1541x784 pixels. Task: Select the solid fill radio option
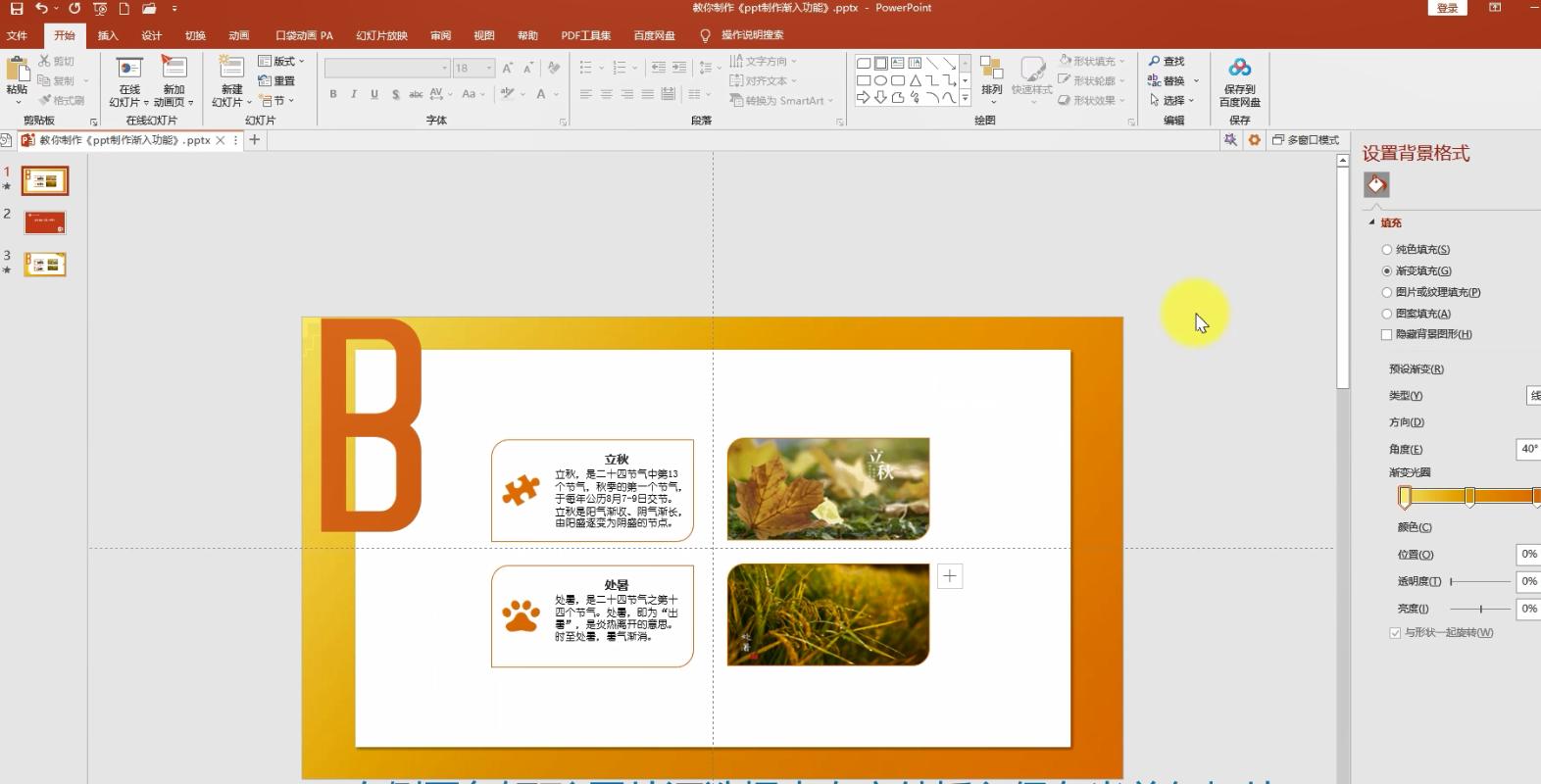(x=1386, y=250)
